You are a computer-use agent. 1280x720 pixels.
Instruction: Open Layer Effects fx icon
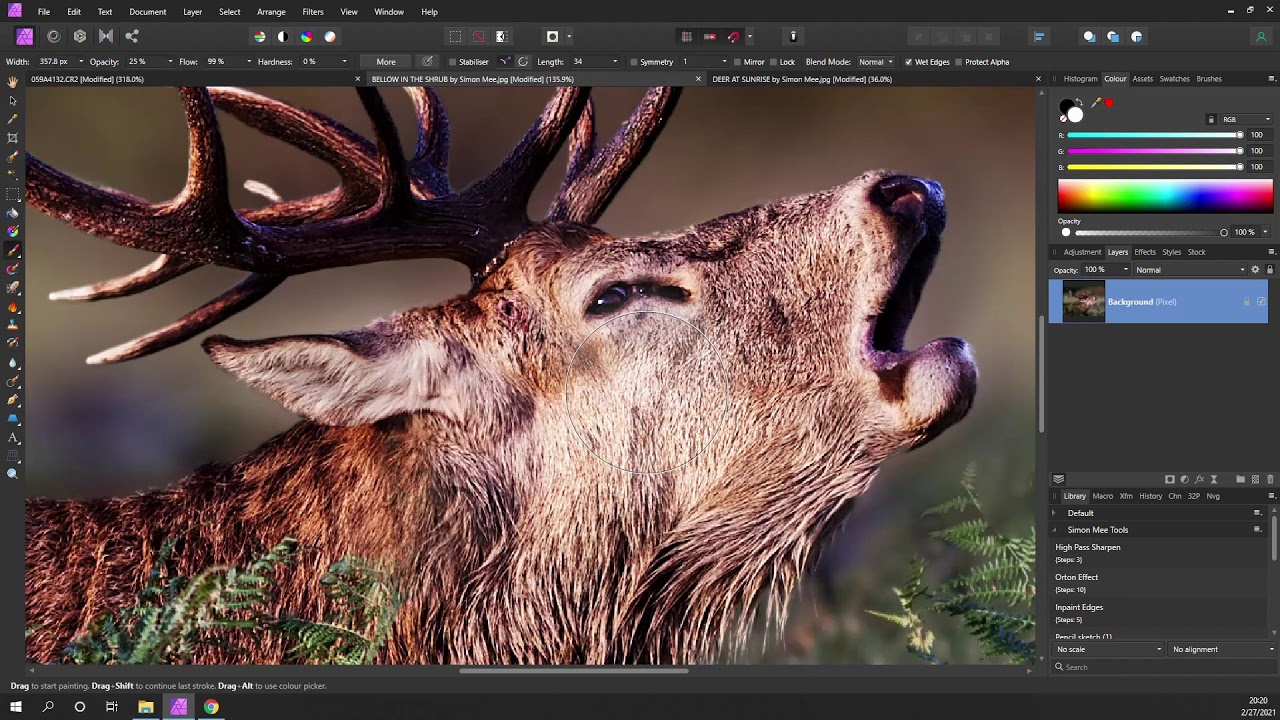[x=1199, y=480]
